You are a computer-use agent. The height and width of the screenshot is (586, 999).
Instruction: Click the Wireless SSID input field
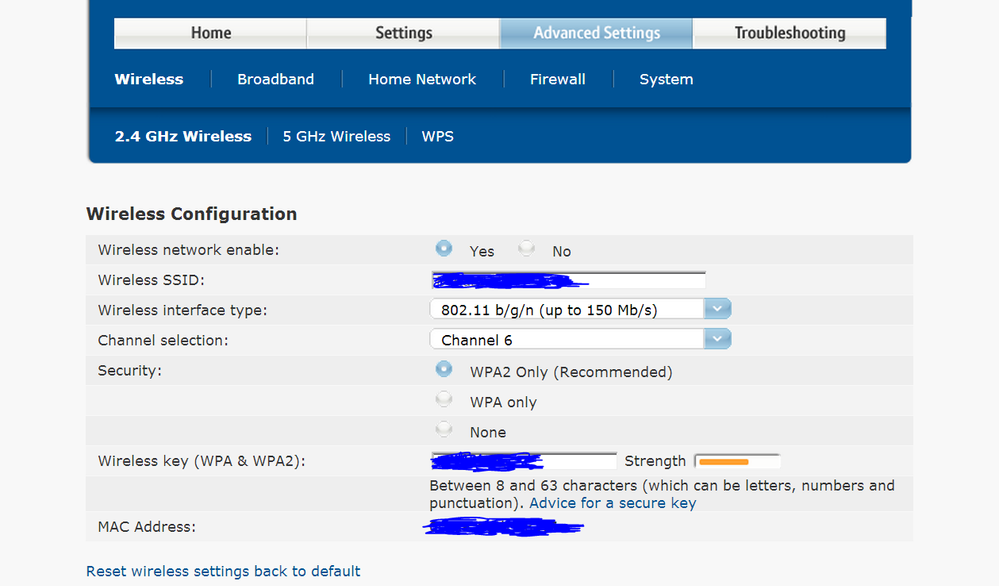[568, 280]
